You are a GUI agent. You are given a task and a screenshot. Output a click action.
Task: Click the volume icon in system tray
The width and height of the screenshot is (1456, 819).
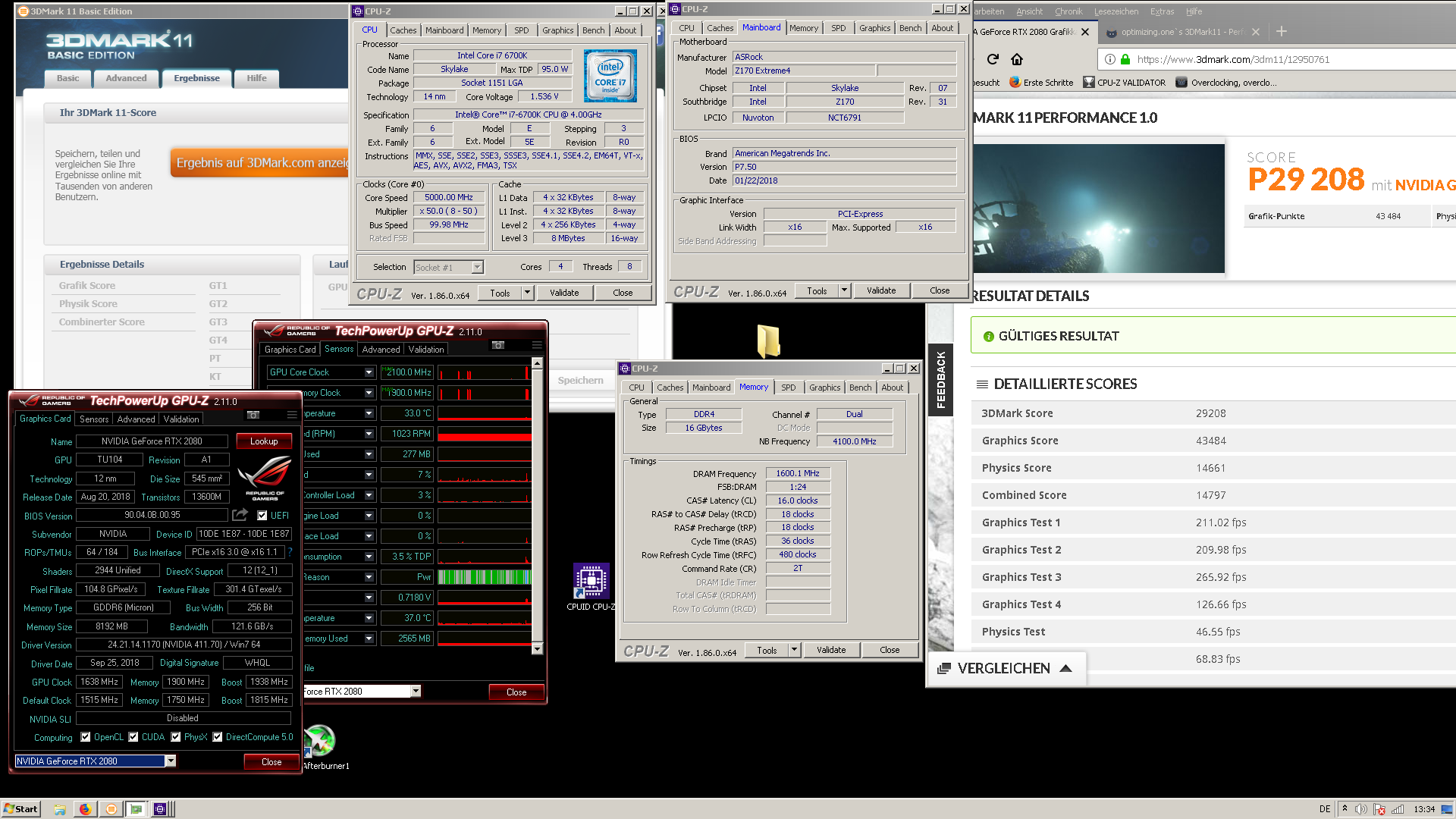click(x=1361, y=809)
